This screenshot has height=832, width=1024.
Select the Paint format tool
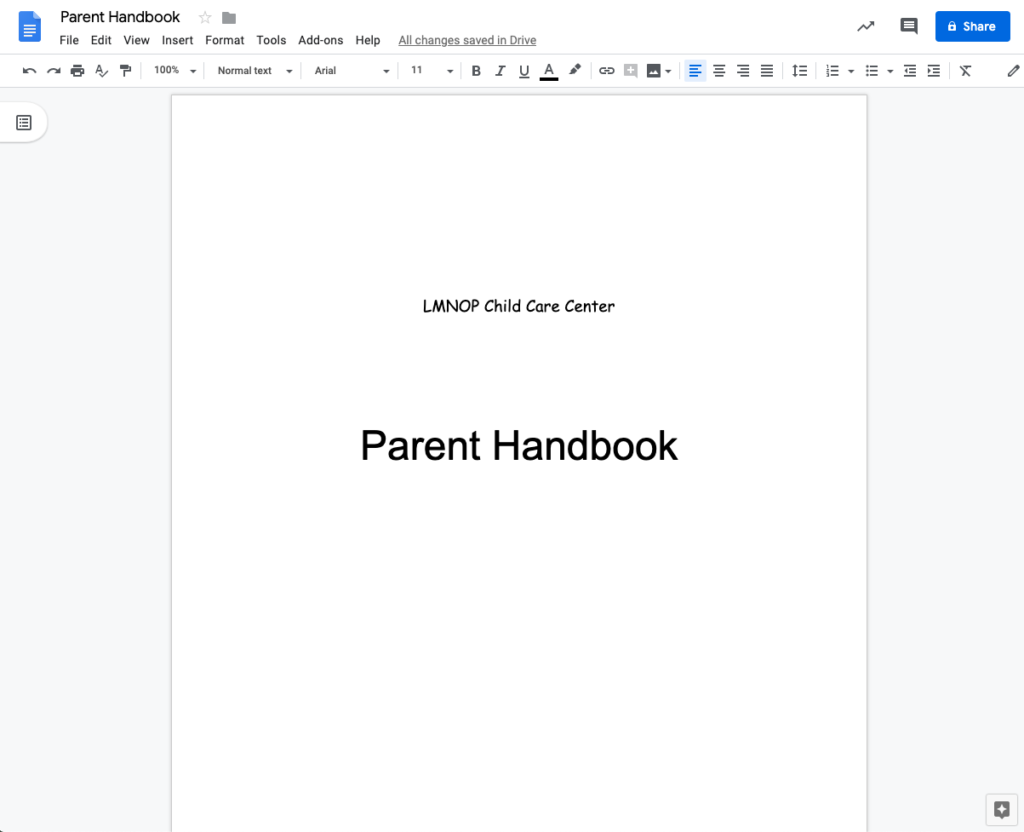coord(125,71)
